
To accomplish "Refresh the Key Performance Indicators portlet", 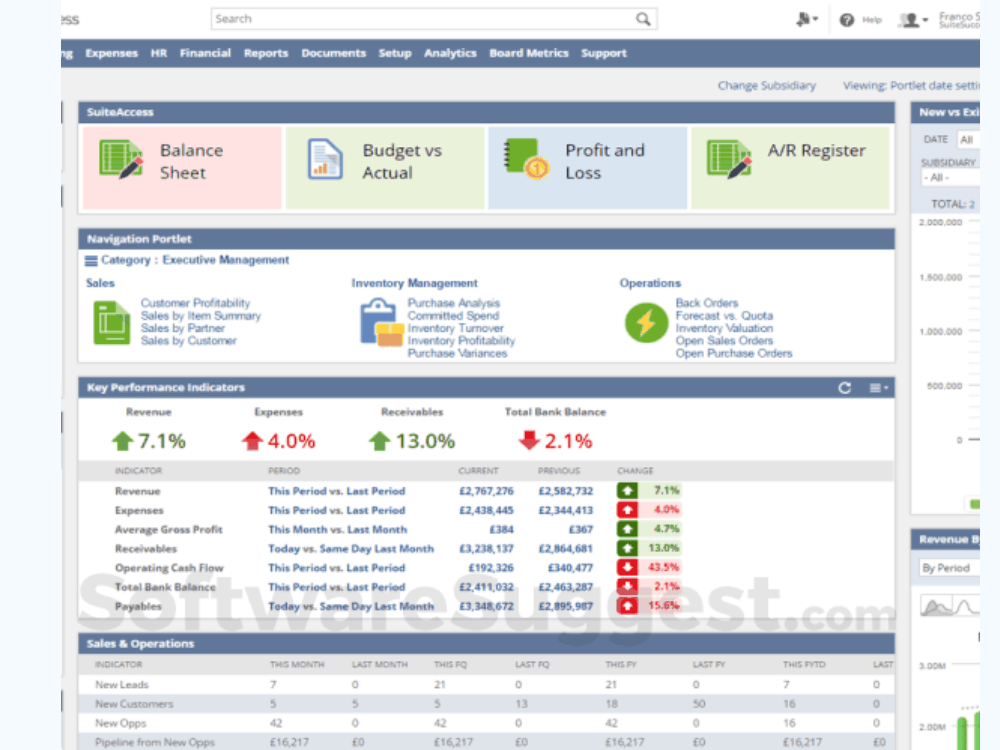I will pos(844,388).
